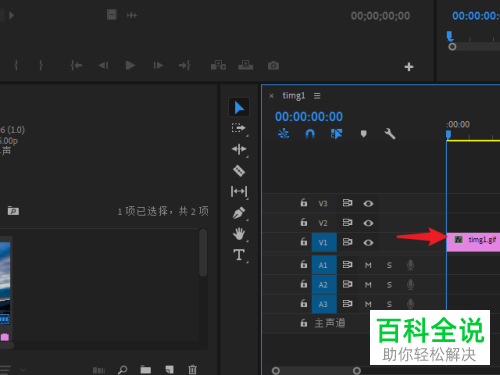
Task: Mute the A3 audio track
Action: click(368, 304)
